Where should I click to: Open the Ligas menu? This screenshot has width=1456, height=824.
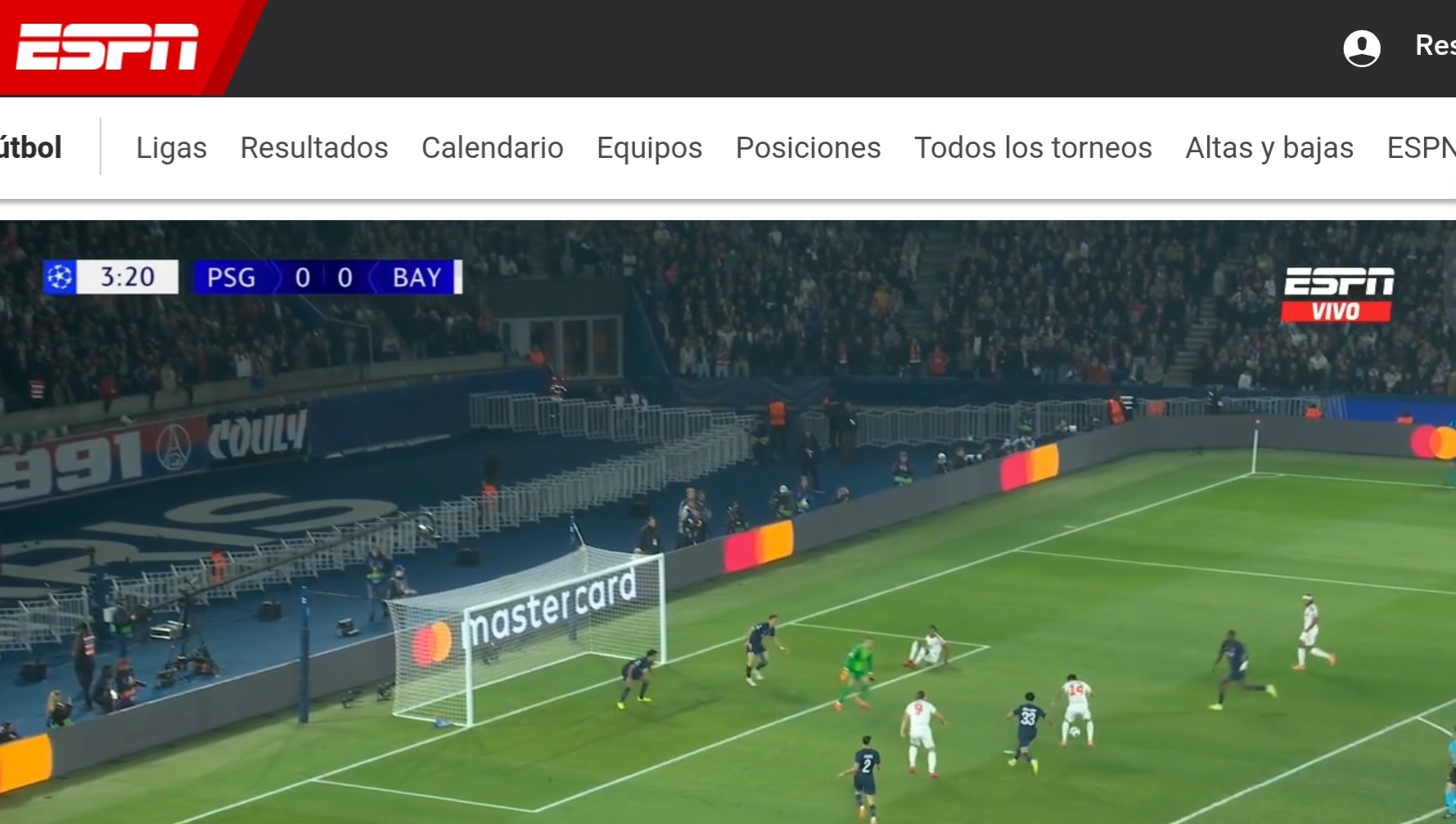[171, 148]
